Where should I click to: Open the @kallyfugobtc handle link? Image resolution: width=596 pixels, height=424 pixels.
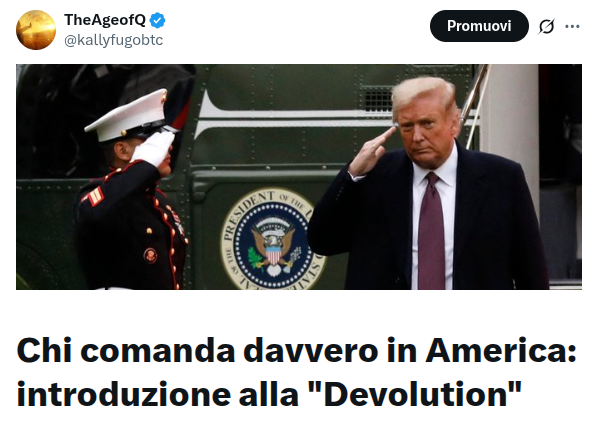[x=114, y=40]
